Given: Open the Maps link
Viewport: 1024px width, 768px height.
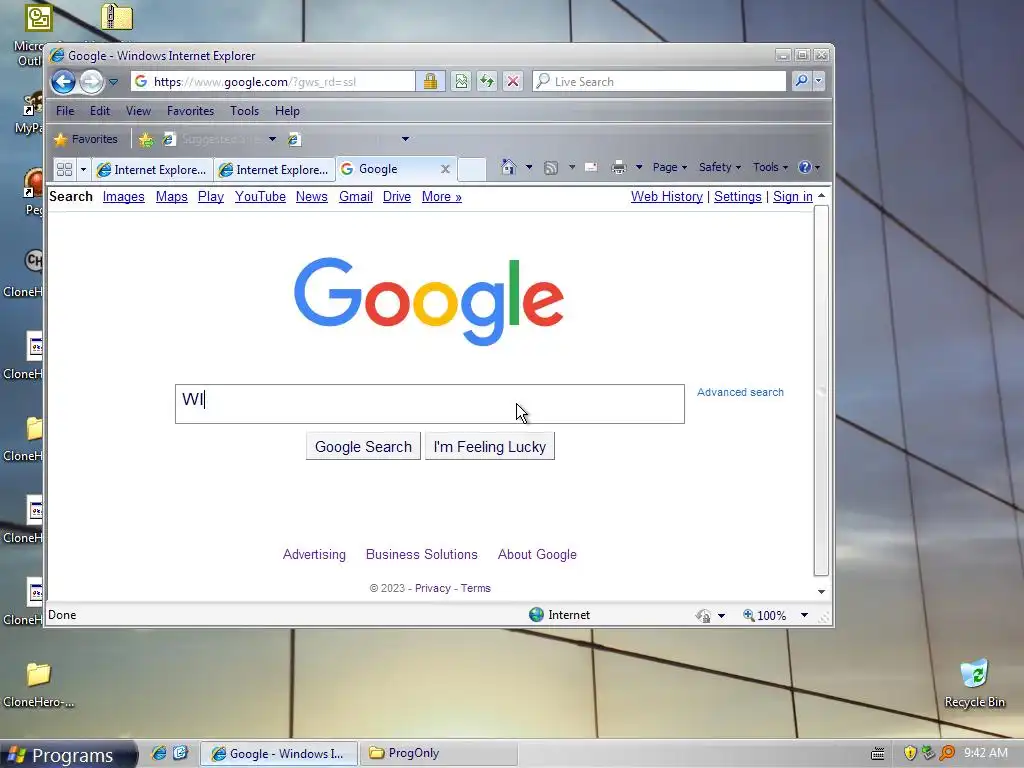Looking at the screenshot, I should click(172, 197).
